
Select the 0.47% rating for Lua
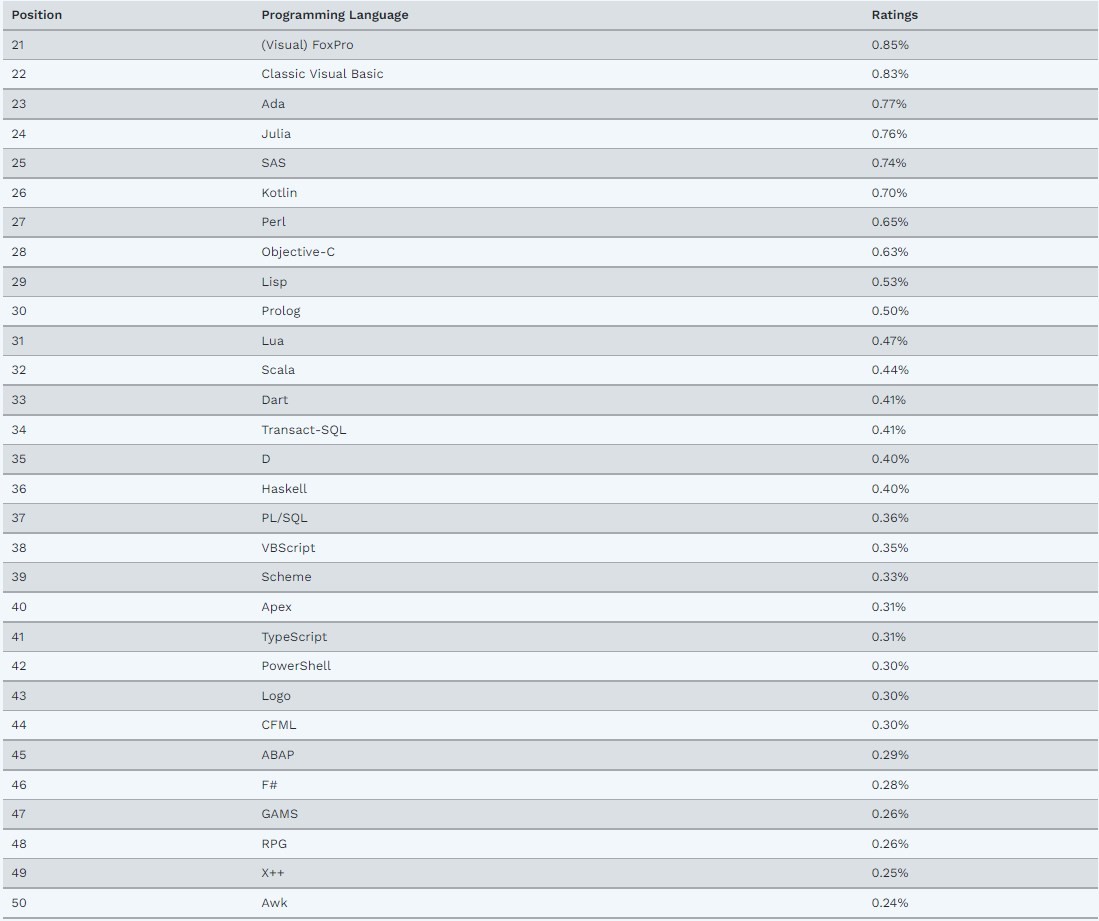click(889, 341)
